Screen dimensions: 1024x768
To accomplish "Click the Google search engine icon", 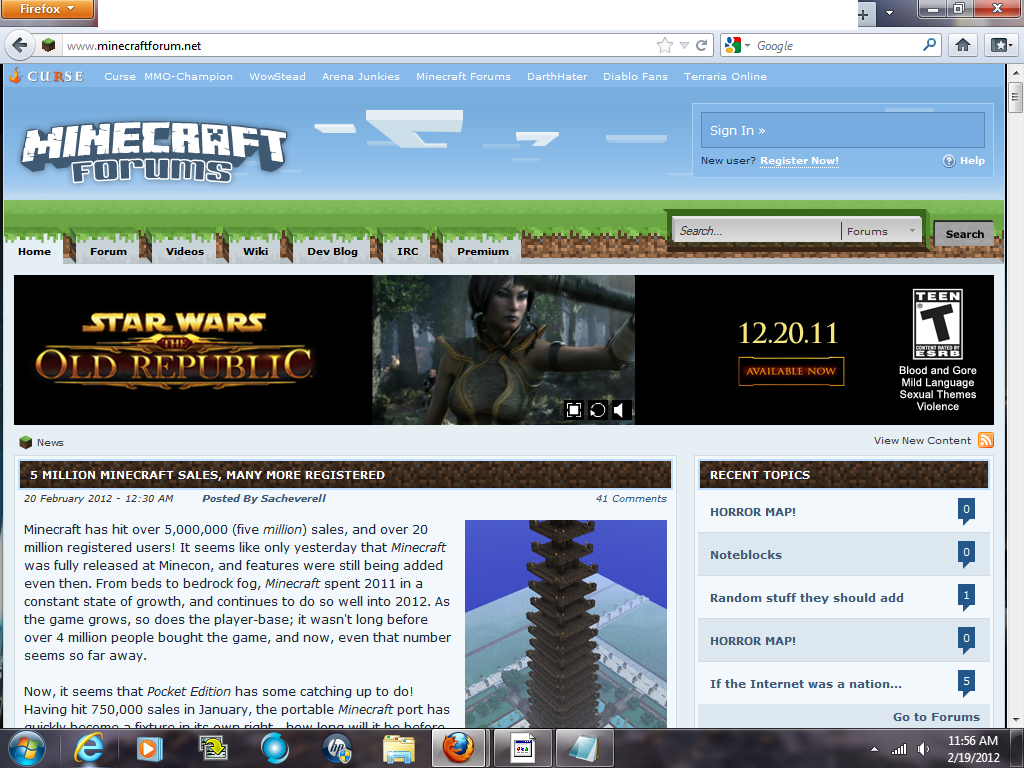I will click(733, 45).
